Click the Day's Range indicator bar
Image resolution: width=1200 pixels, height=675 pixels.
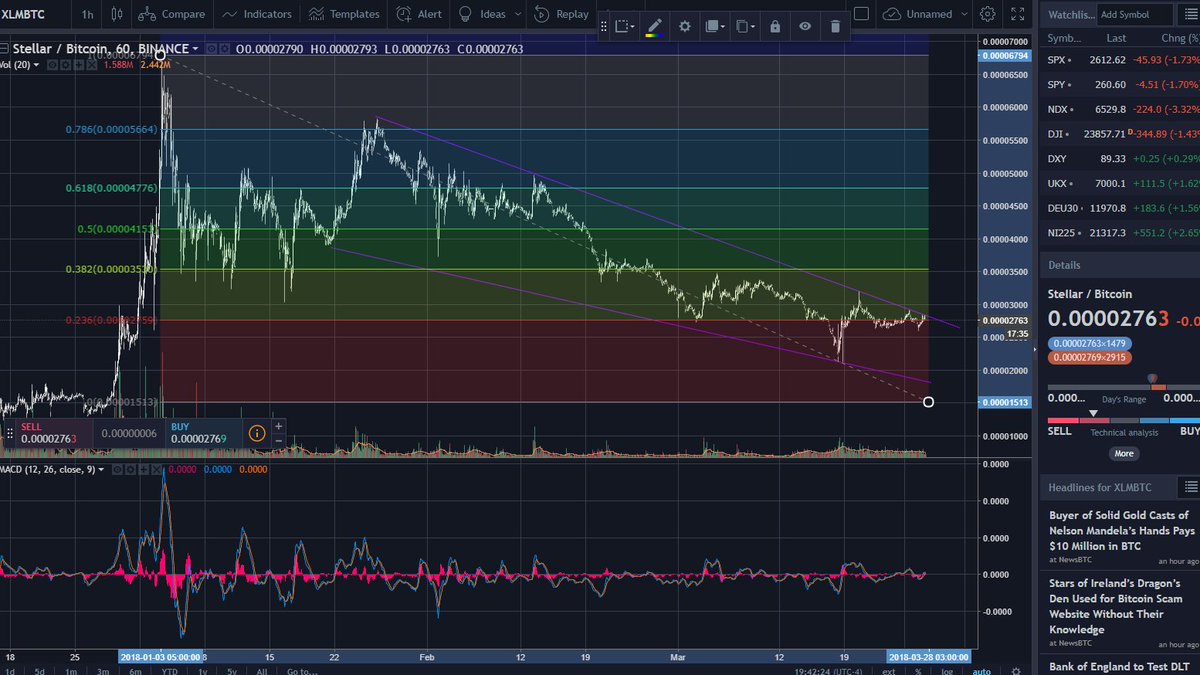click(1122, 387)
